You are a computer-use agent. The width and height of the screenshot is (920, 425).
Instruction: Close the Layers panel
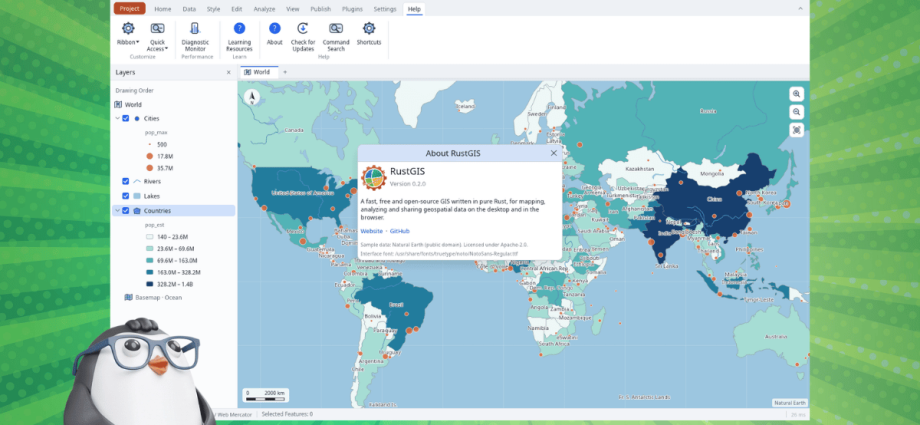click(x=229, y=72)
